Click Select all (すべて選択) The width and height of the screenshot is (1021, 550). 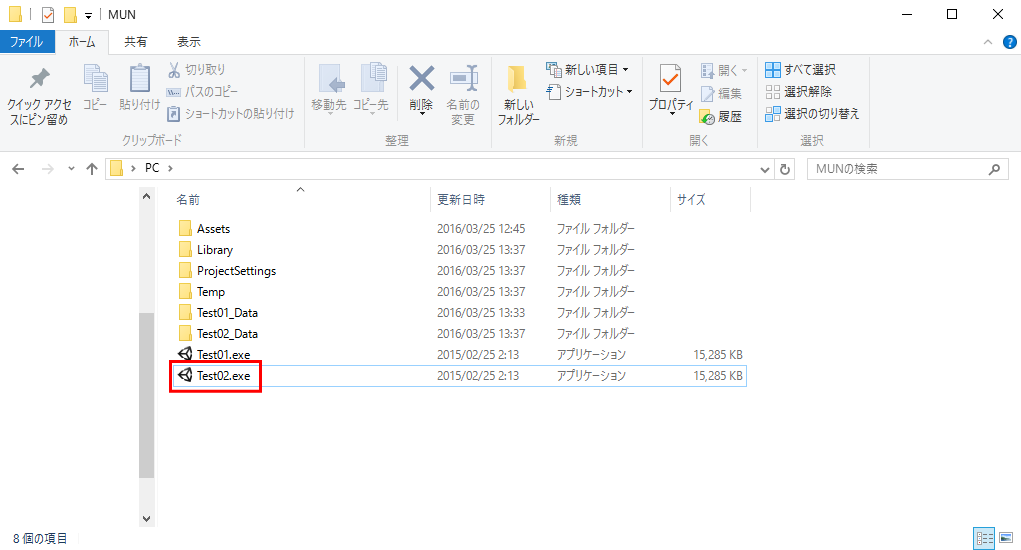coord(800,70)
